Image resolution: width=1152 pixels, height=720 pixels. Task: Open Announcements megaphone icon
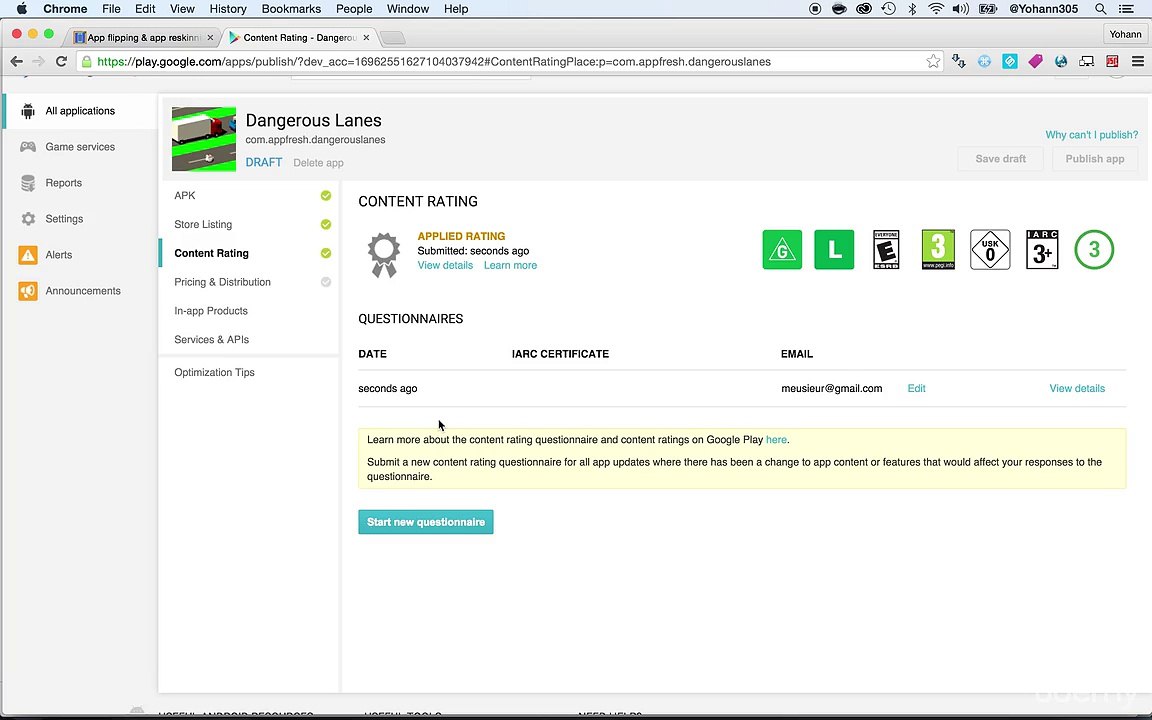pos(28,291)
